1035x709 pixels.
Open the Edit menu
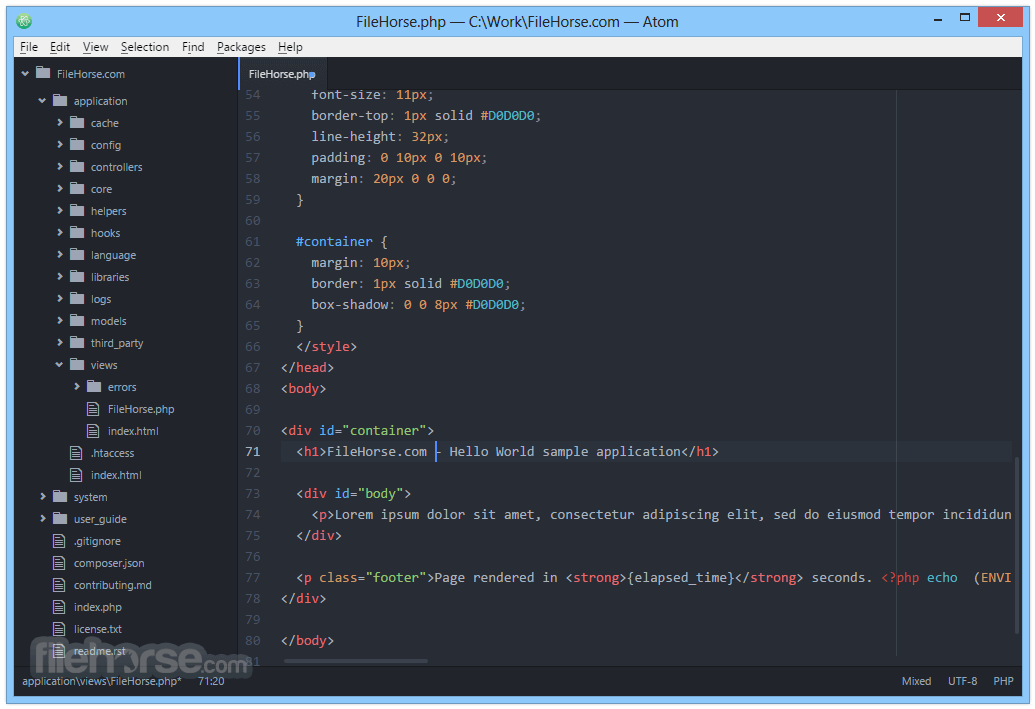click(59, 47)
